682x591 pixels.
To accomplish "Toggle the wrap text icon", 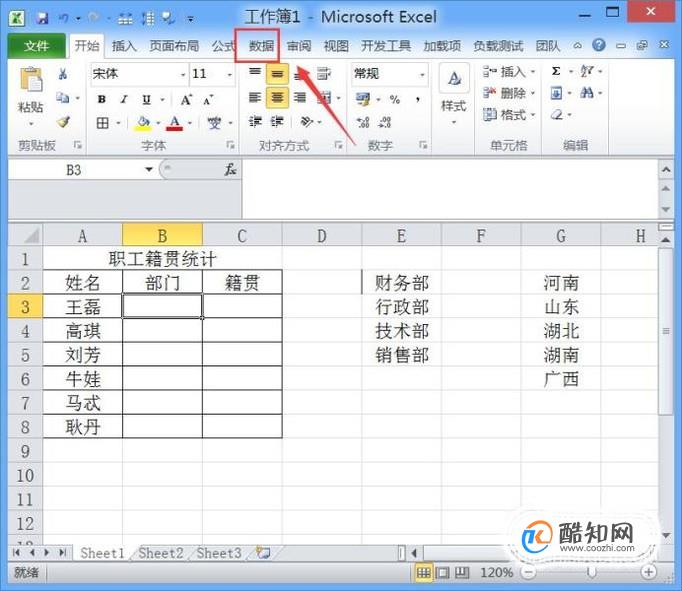I will pos(324,74).
